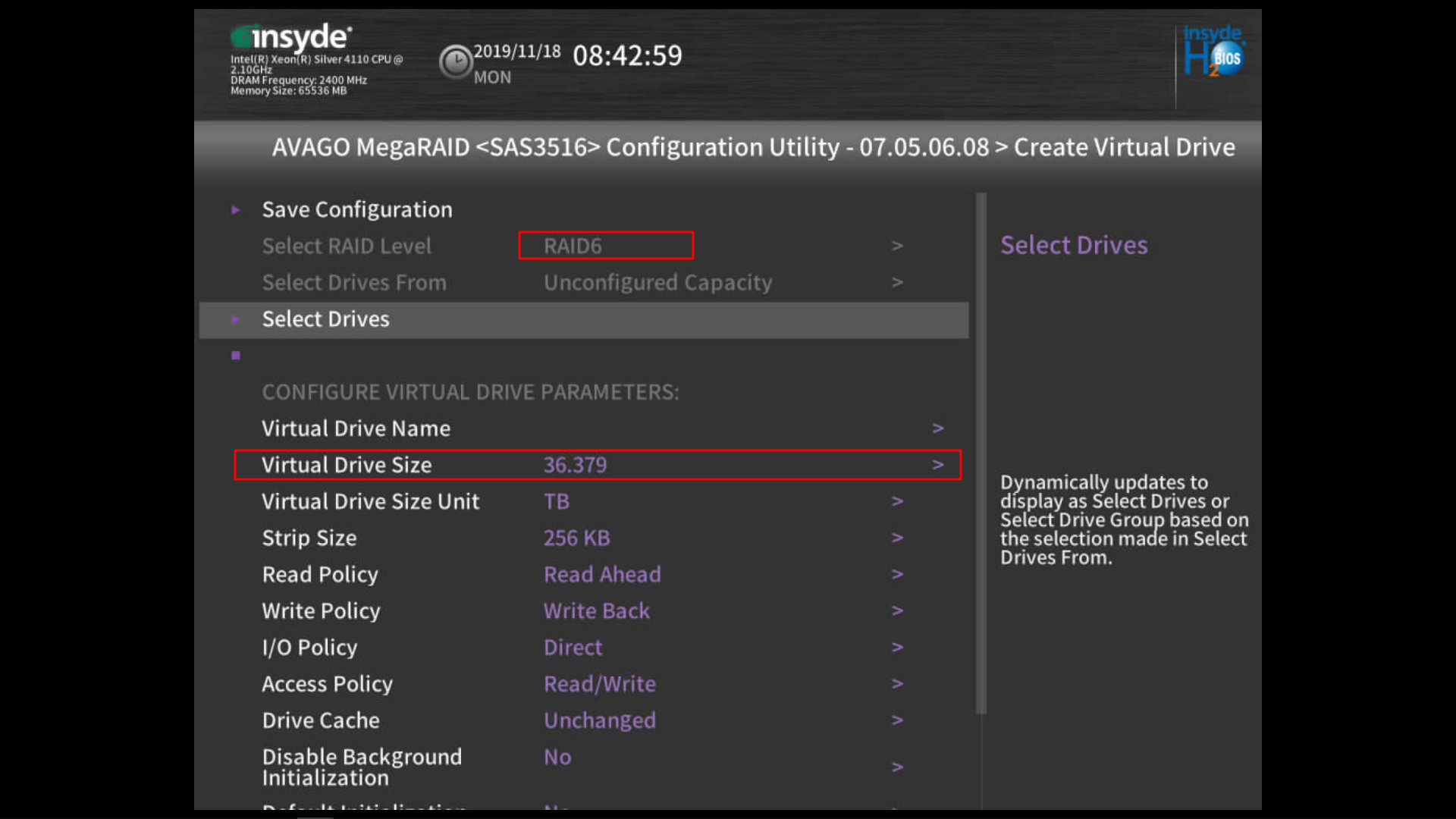Open the Save Configuration submenu
The width and height of the screenshot is (1456, 819).
point(356,210)
